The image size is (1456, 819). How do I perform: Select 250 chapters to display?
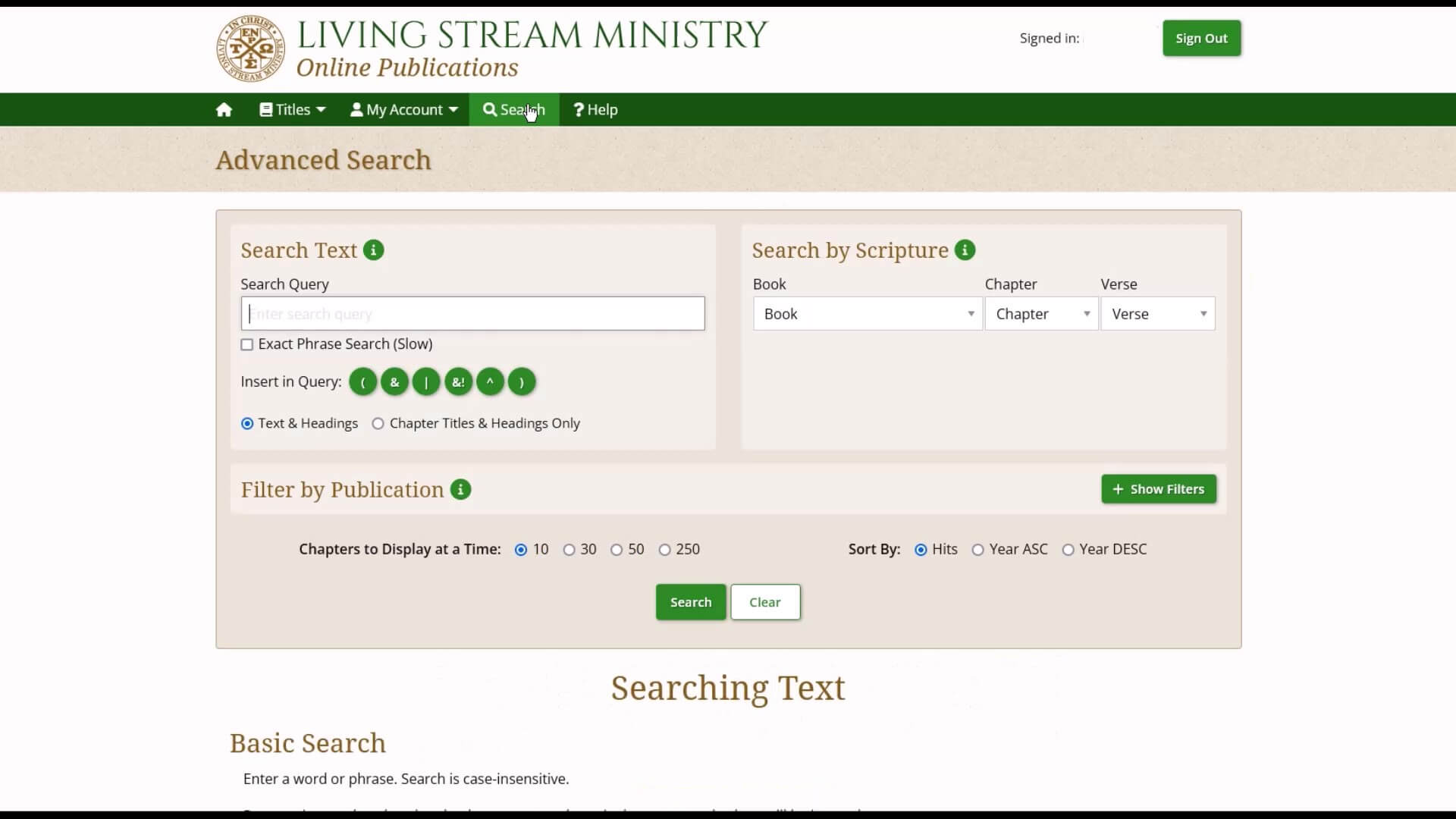[665, 549]
